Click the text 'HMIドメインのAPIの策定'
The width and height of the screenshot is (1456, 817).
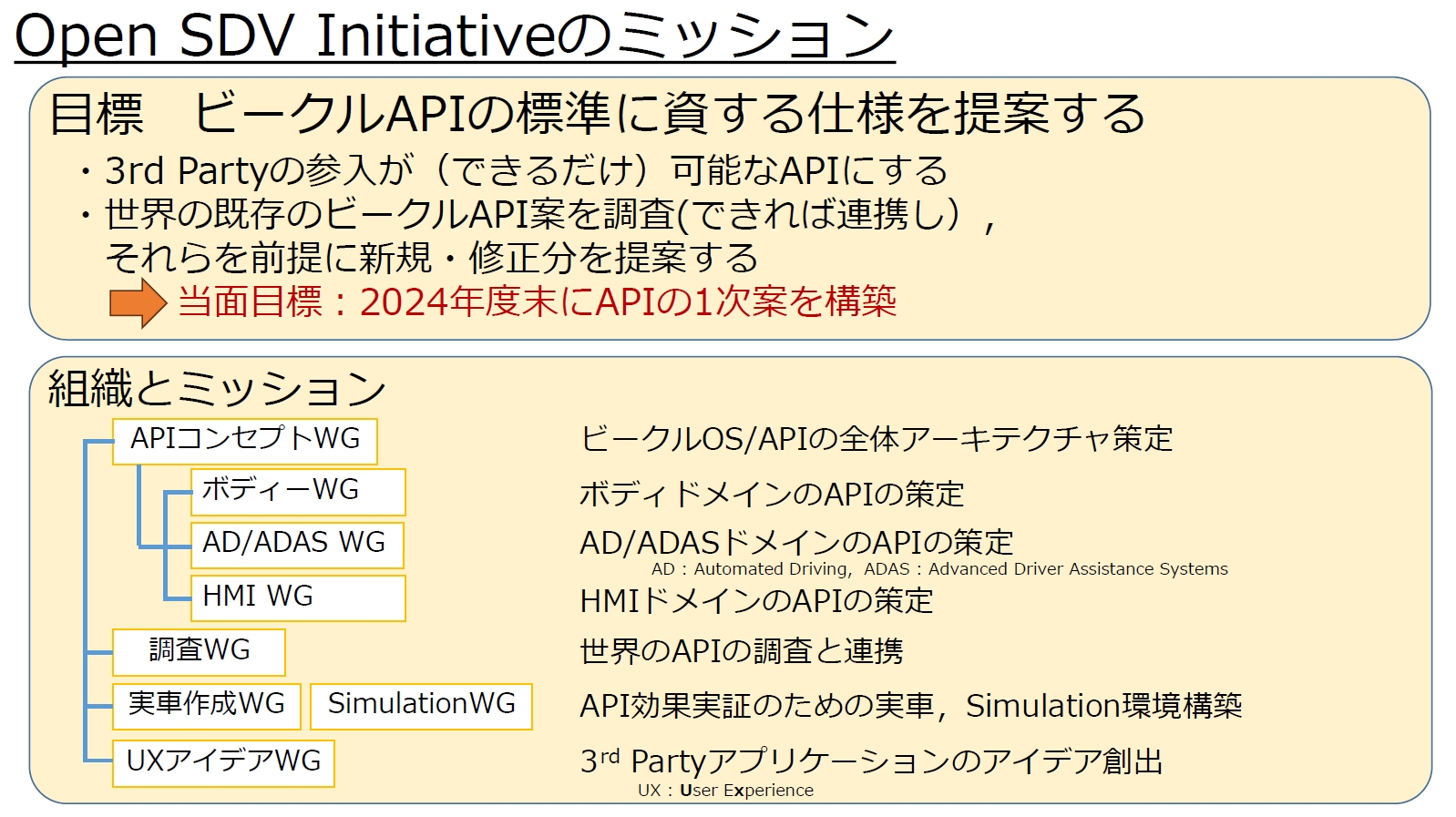(756, 601)
